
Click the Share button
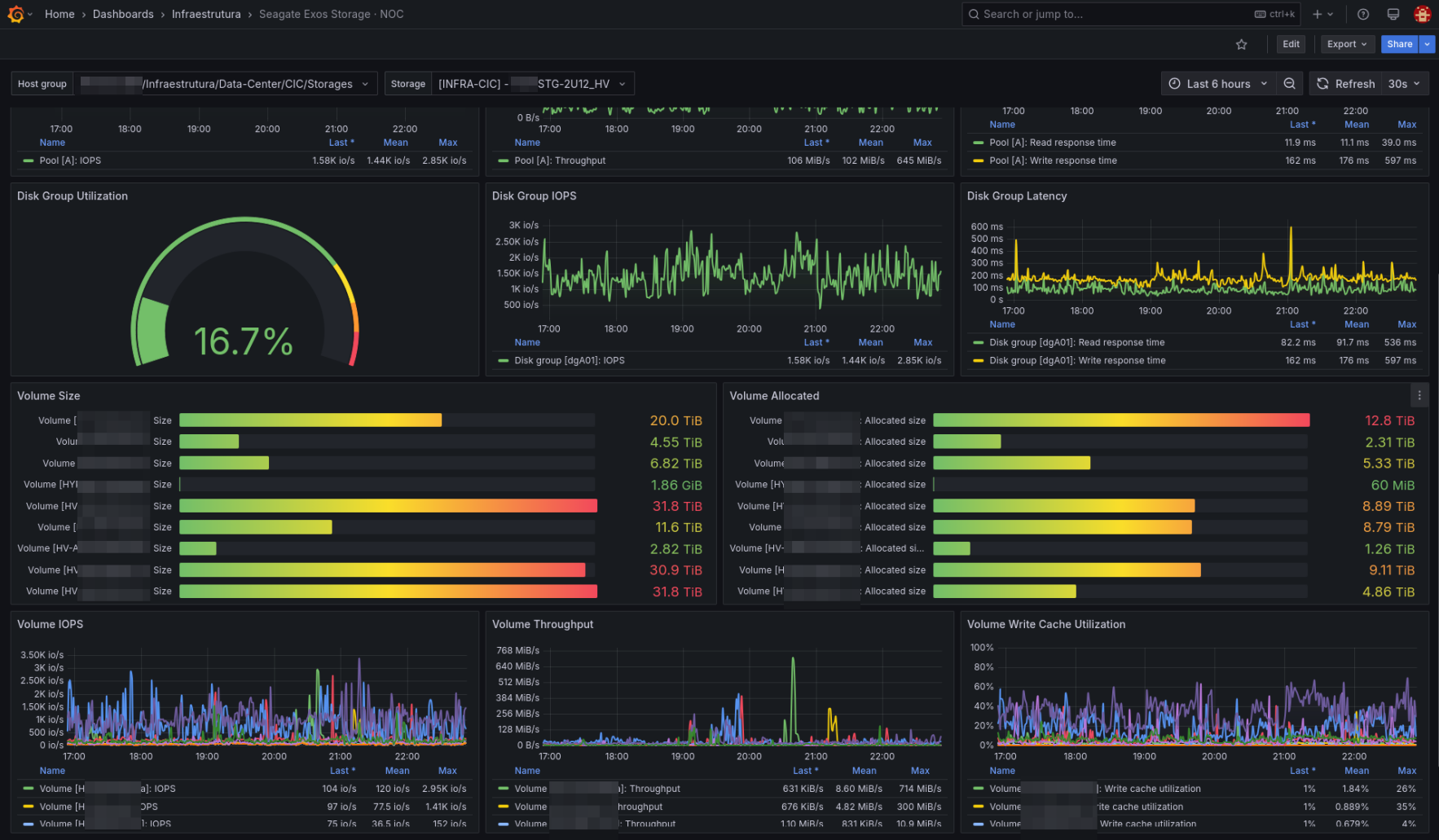(1400, 44)
